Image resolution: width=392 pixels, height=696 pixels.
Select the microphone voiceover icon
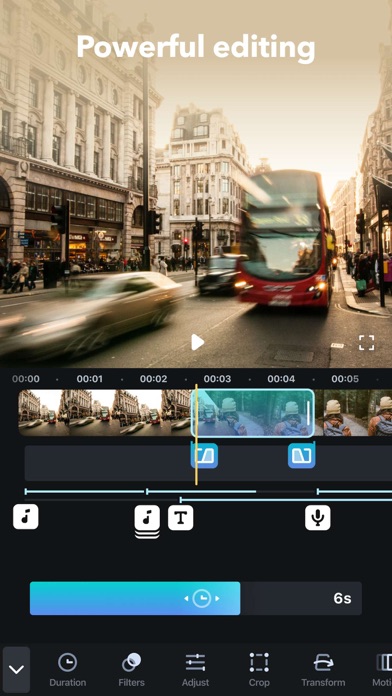coord(318,518)
